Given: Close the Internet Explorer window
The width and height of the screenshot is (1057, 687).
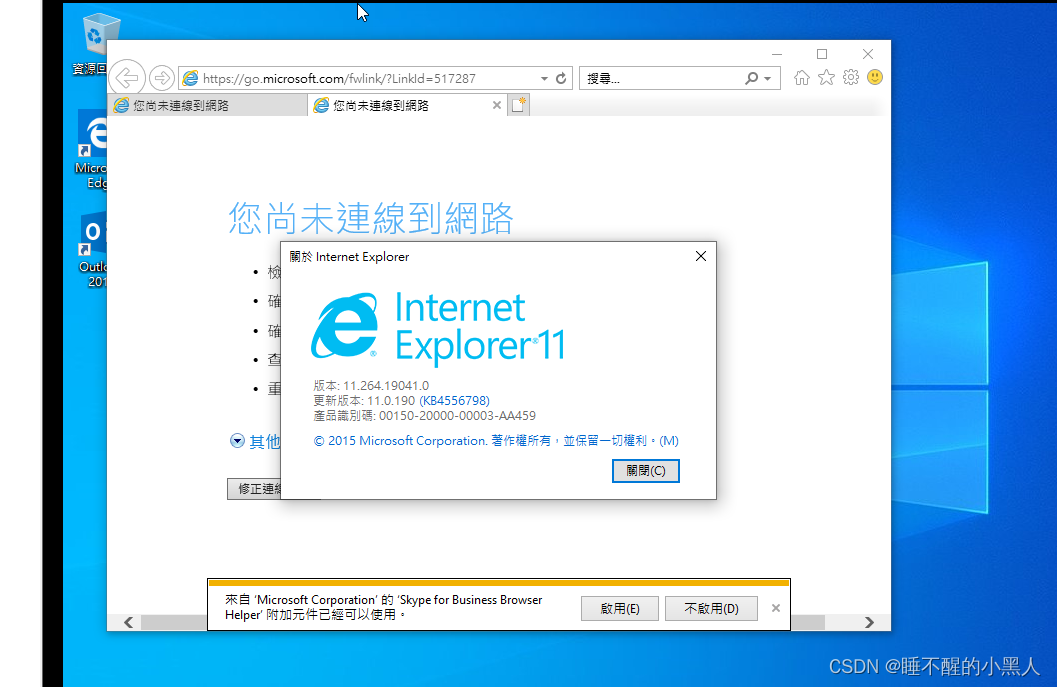Looking at the screenshot, I should tap(868, 54).
